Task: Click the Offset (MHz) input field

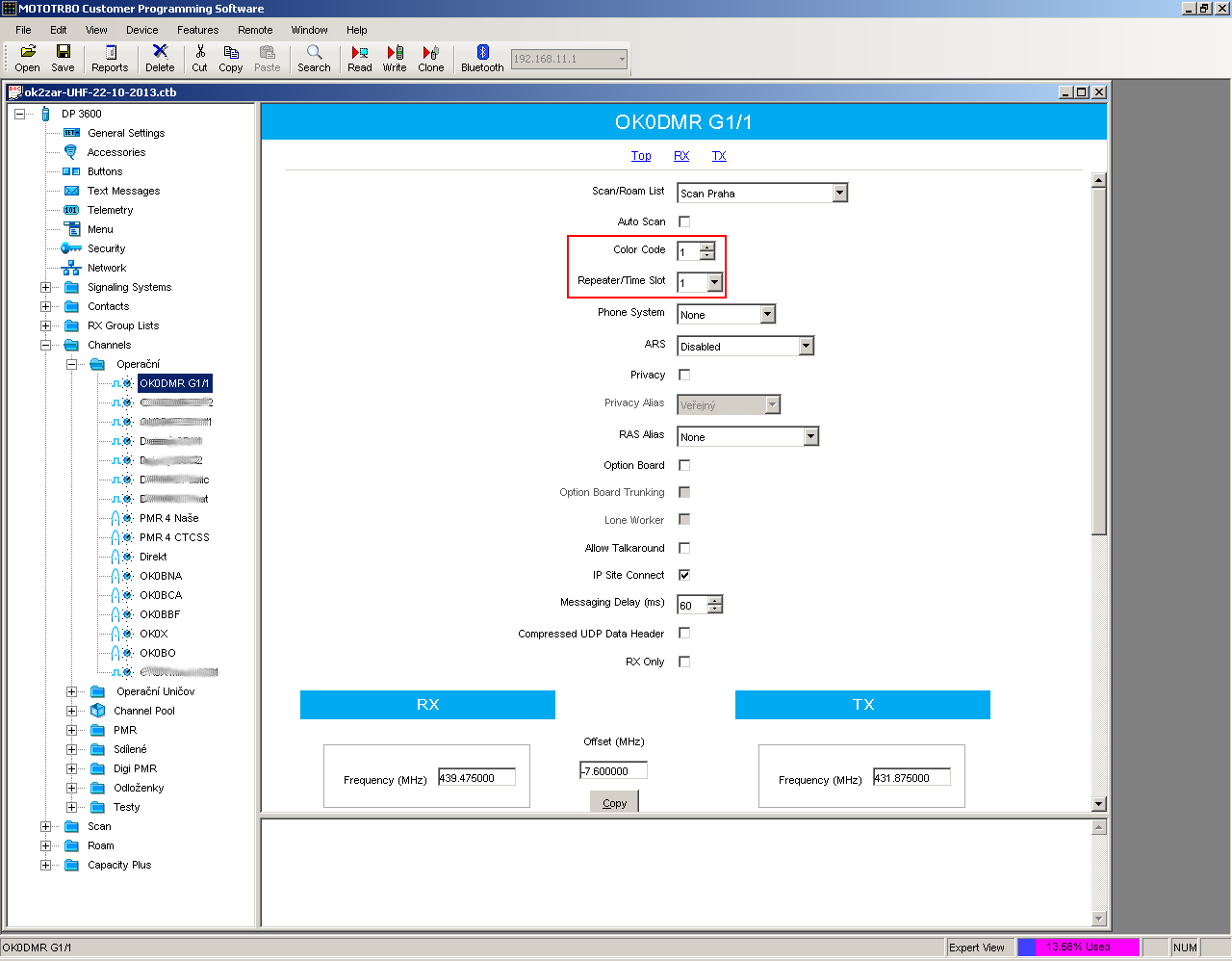Action: point(613,770)
